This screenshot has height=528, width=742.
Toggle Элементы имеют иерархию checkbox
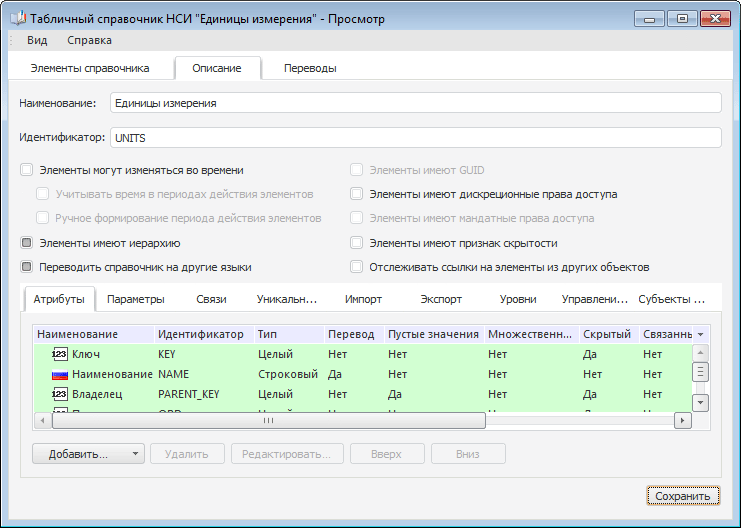pos(26,243)
